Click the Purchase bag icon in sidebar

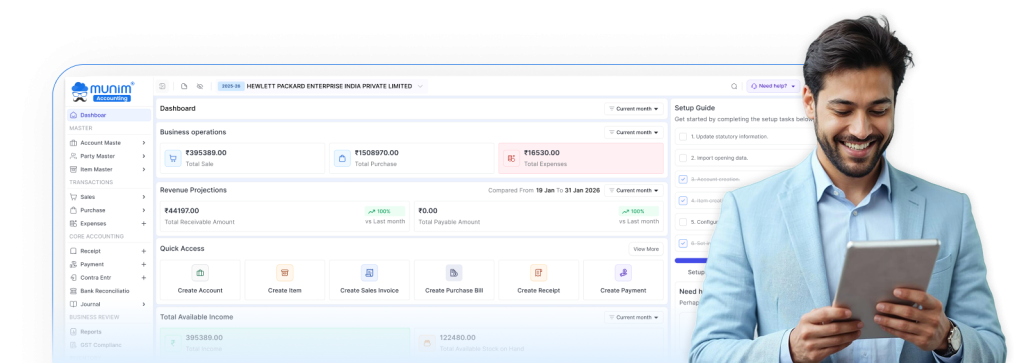74,210
